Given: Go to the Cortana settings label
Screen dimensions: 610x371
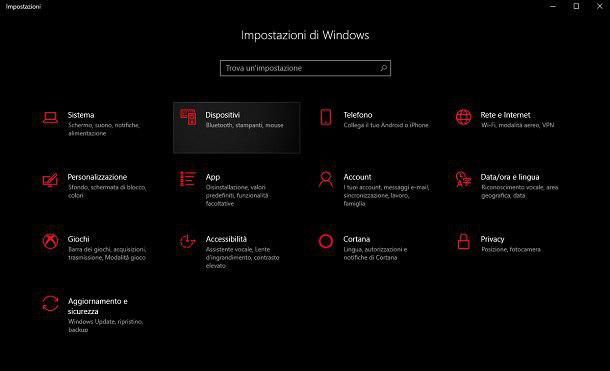Looking at the screenshot, I should click(356, 239).
